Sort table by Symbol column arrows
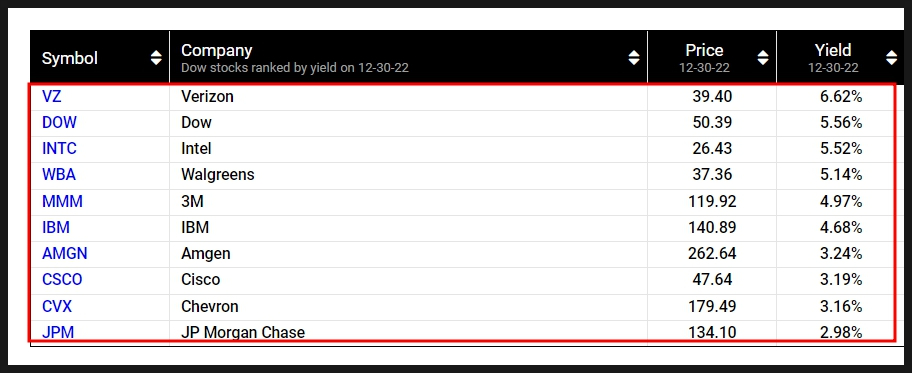The height and width of the screenshot is (373, 912). [x=156, y=58]
